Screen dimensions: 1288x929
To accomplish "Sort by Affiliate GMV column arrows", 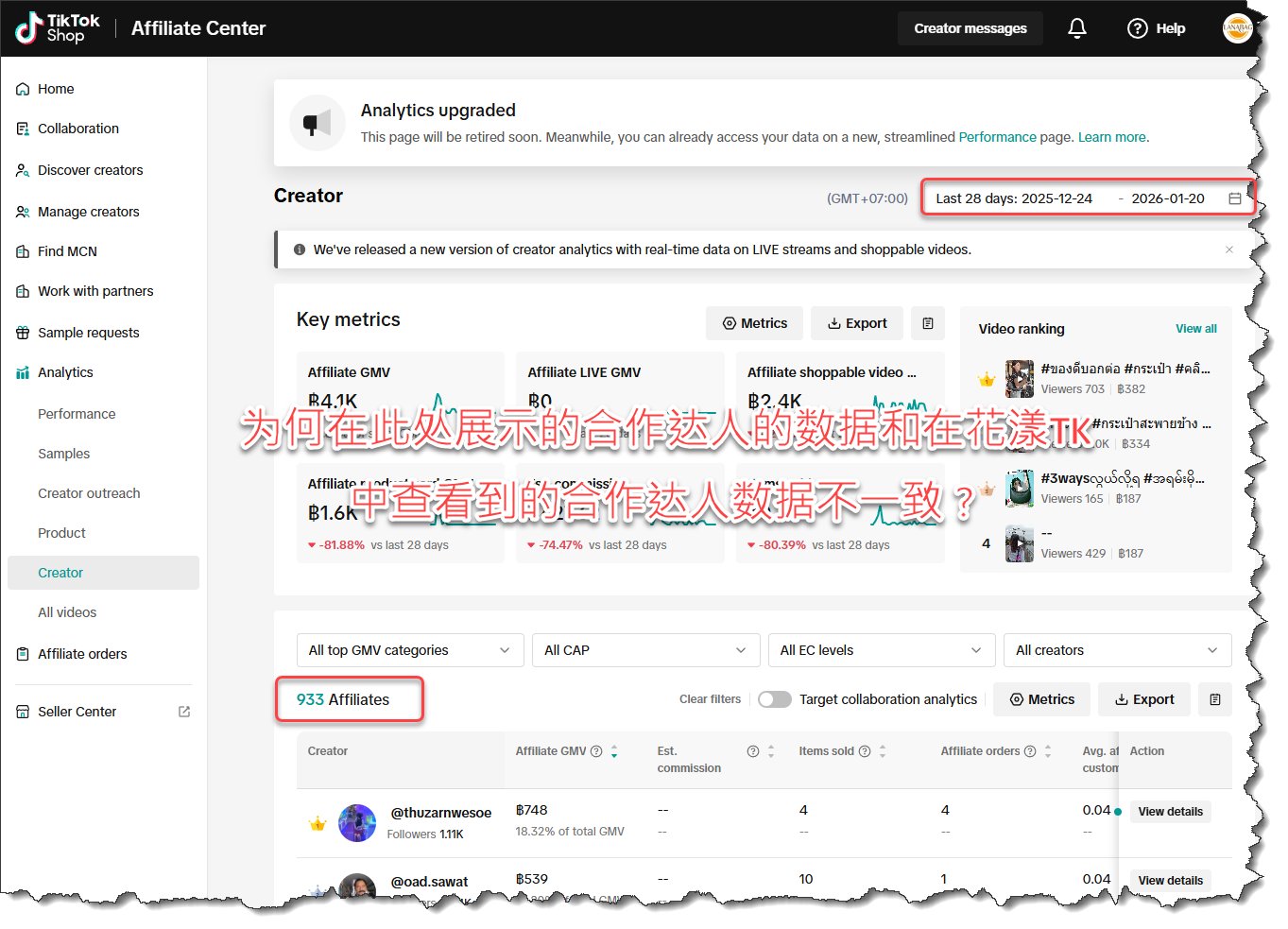I will pyautogui.click(x=614, y=751).
